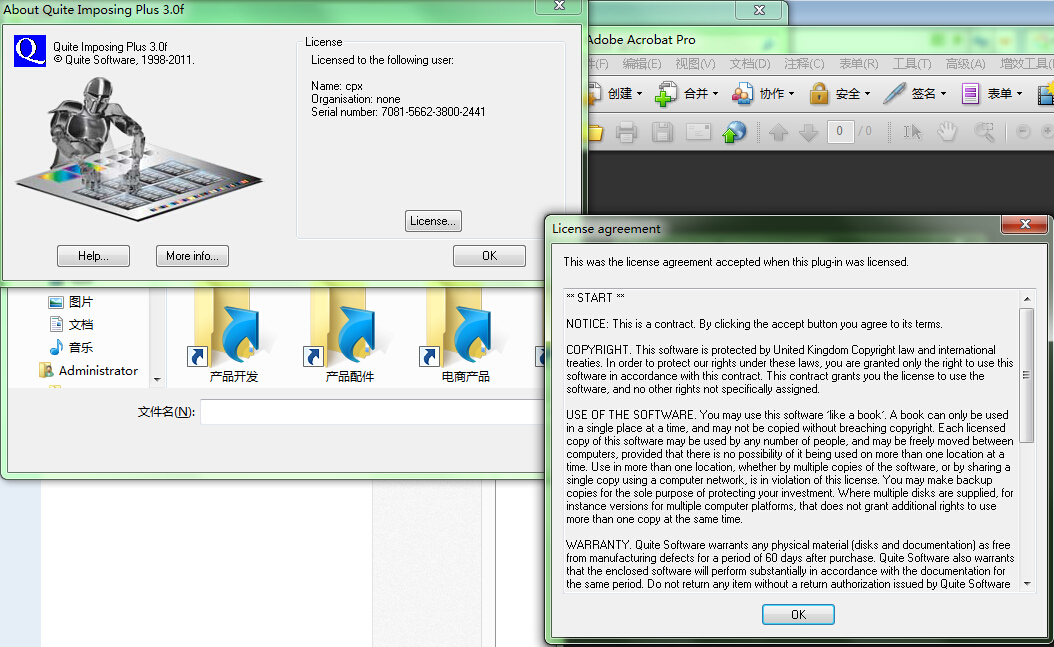
Task: Select the 产品开发 folder shortcut
Action: [x=233, y=336]
